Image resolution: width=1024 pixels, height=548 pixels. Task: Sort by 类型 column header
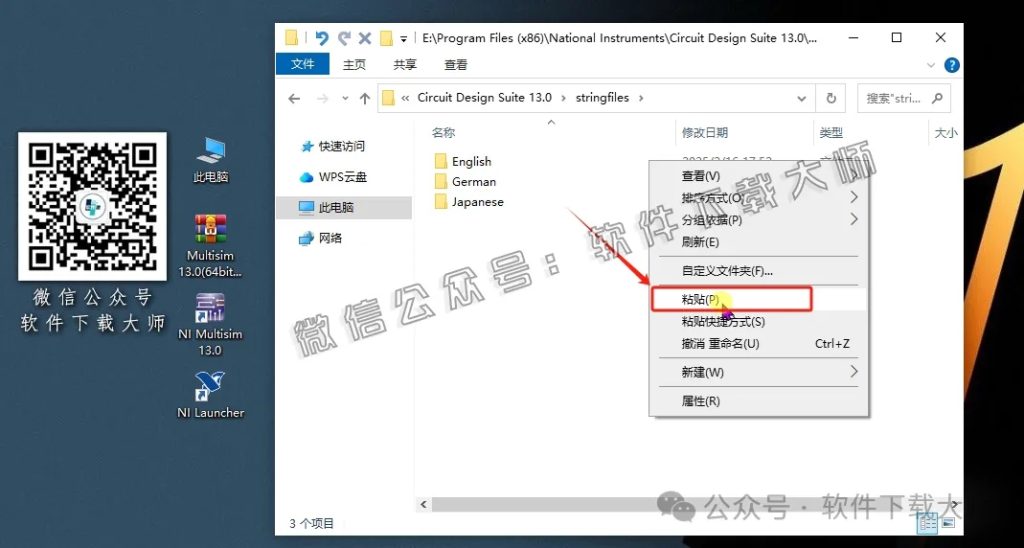point(831,133)
